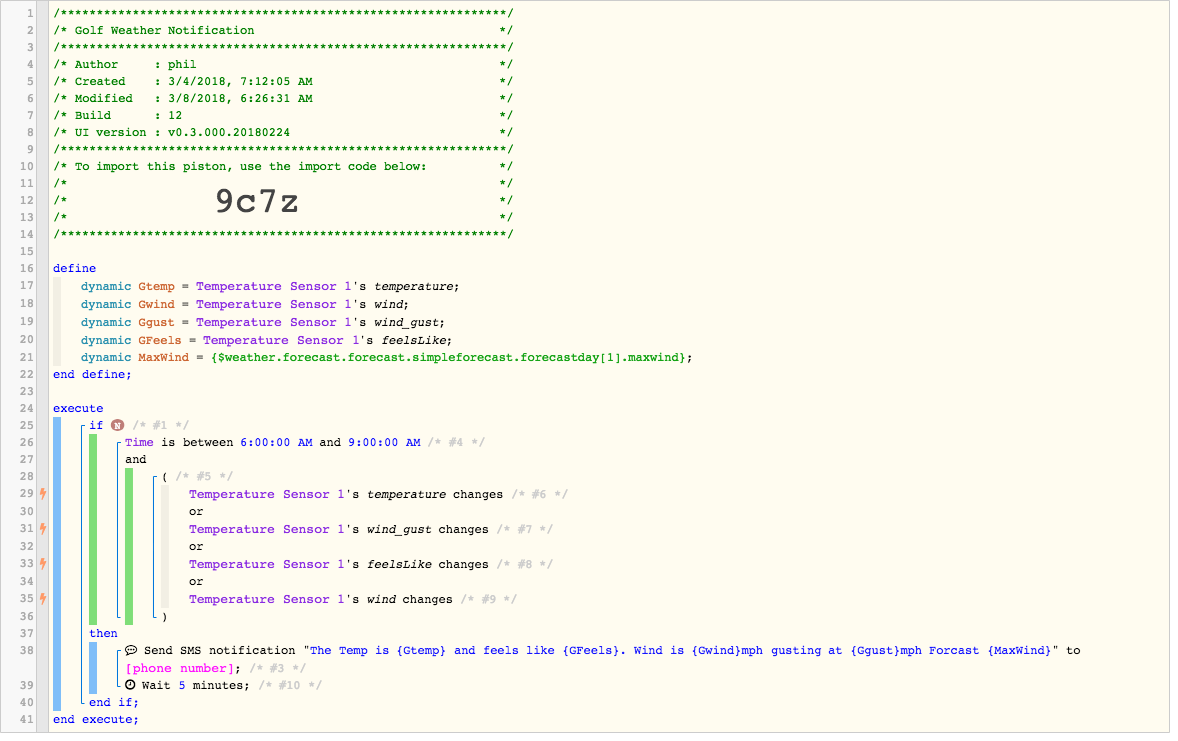Click the {MaxWind} token in the SMS message
The width and height of the screenshot is (1178, 741).
1019,651
